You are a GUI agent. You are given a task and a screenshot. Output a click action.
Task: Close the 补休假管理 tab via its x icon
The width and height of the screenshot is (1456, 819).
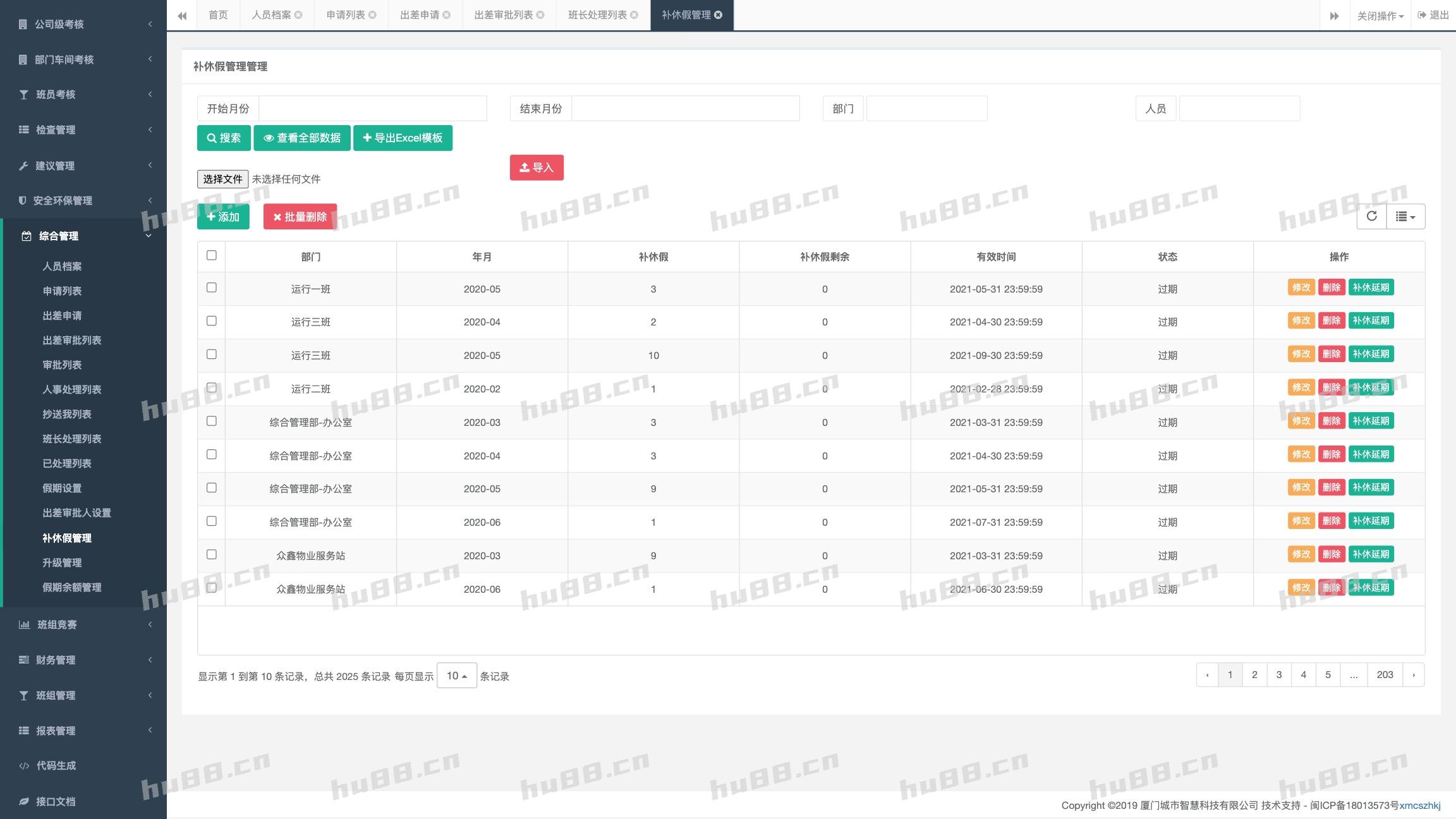(719, 15)
